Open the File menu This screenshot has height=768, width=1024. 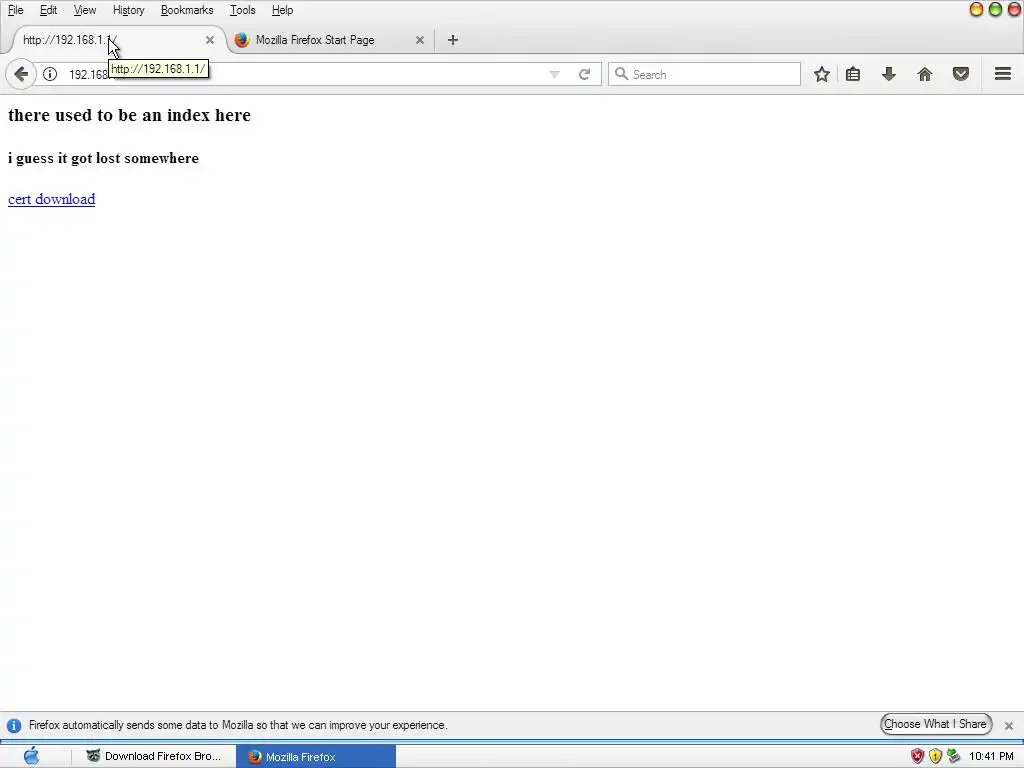click(x=16, y=10)
